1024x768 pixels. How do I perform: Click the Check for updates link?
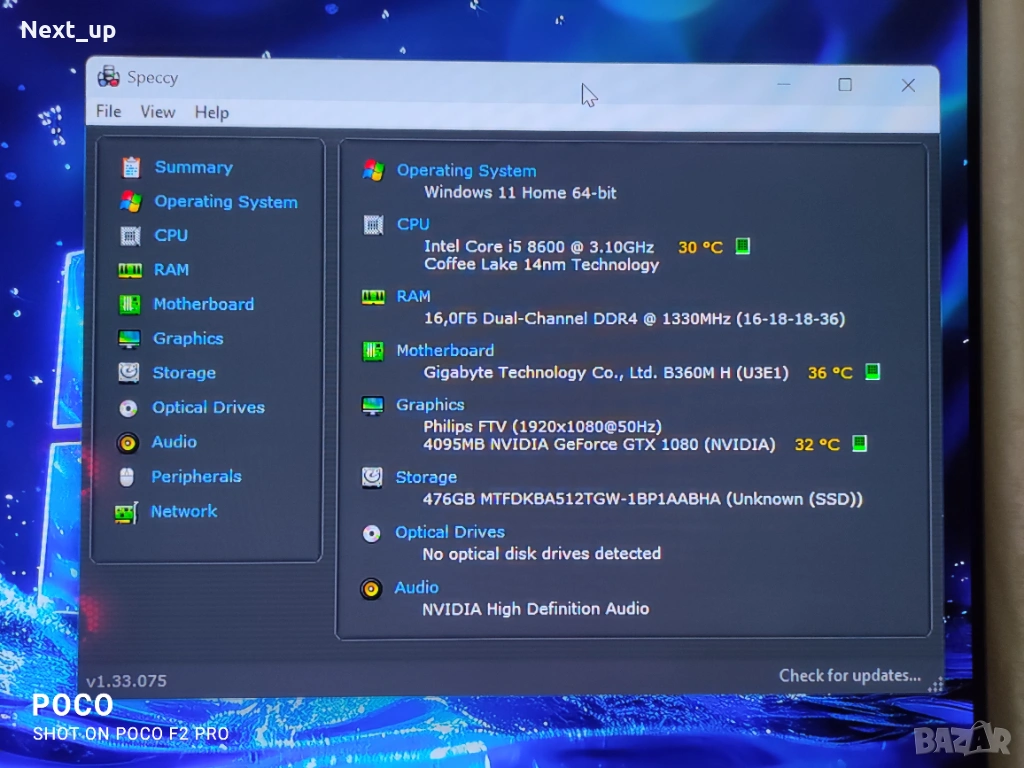point(849,675)
